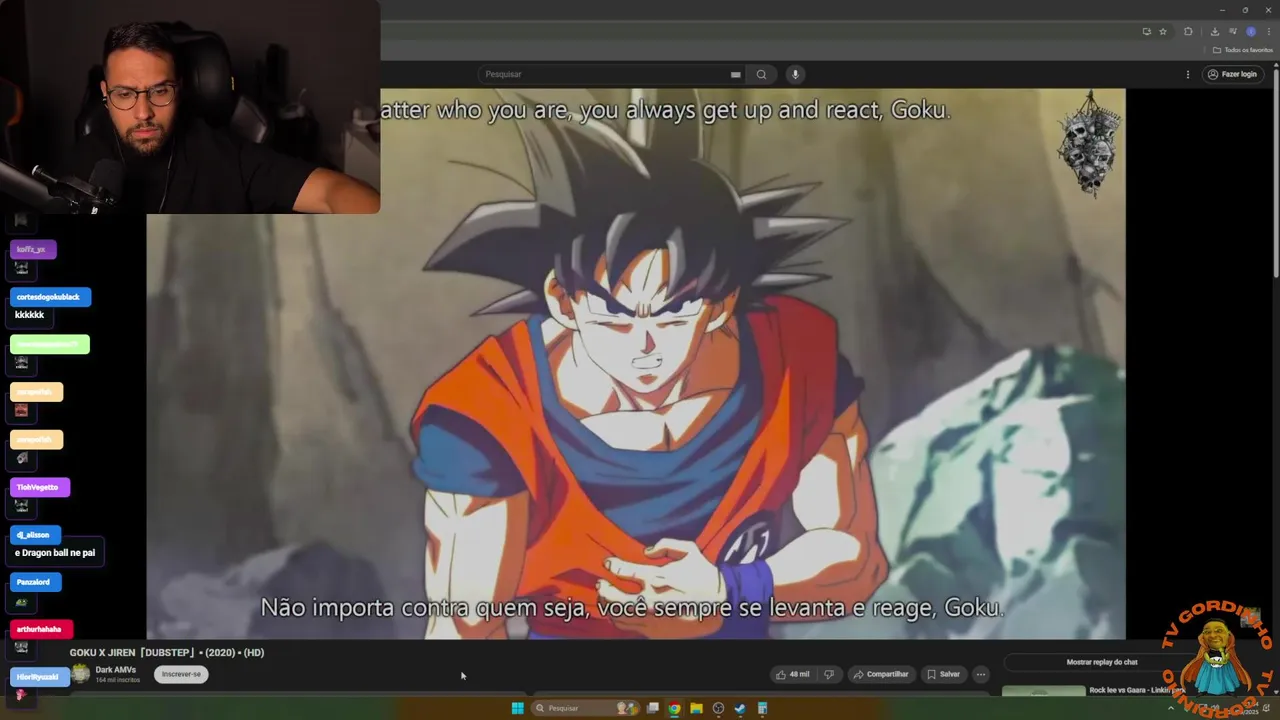Screen dimensions: 1280x720
Task: Open the Calculator taskbar icon
Action: [x=762, y=708]
